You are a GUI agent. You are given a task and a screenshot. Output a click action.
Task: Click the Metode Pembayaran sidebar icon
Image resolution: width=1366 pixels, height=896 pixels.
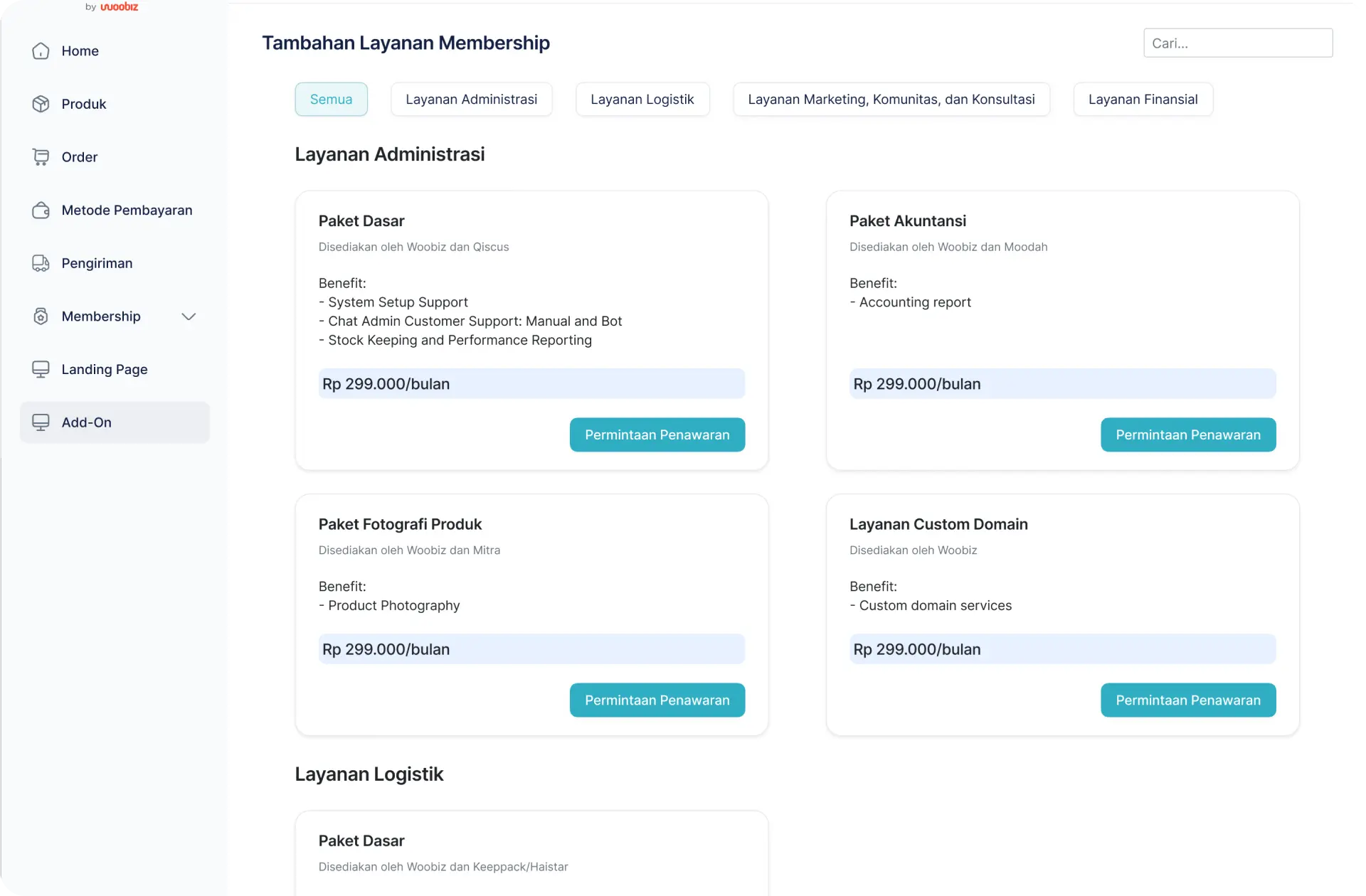tap(40, 210)
